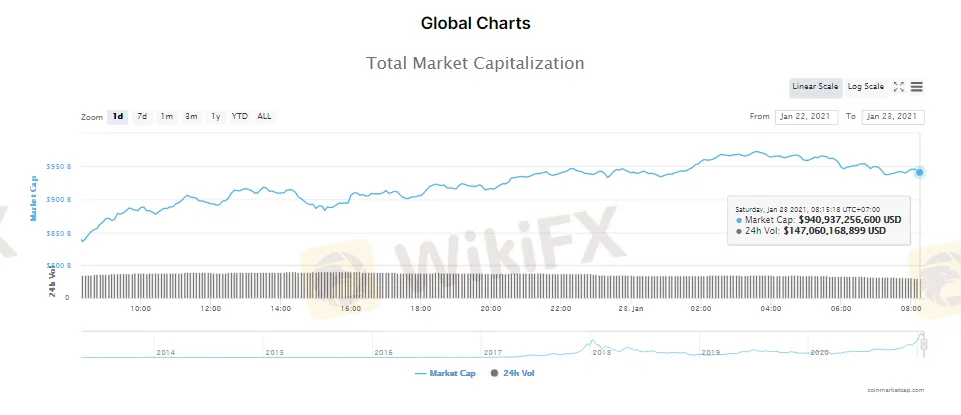Select the 7d zoom range
This screenshot has height=415, width=961.
pyautogui.click(x=142, y=116)
